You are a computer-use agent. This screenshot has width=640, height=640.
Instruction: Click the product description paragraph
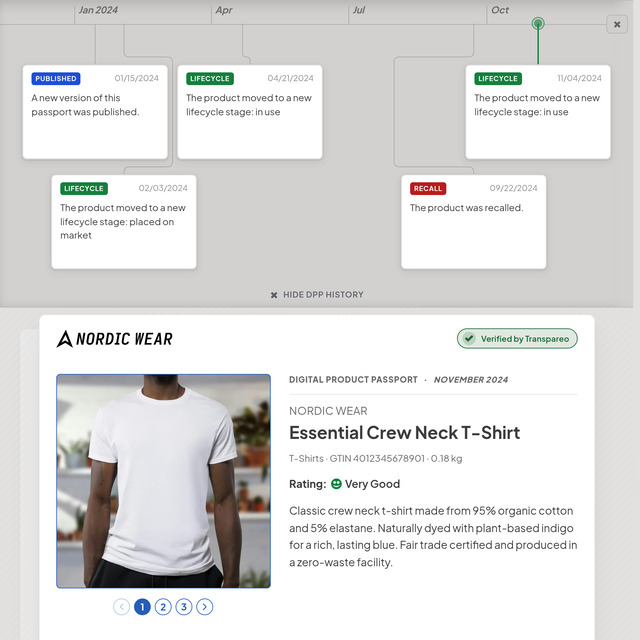[433, 537]
